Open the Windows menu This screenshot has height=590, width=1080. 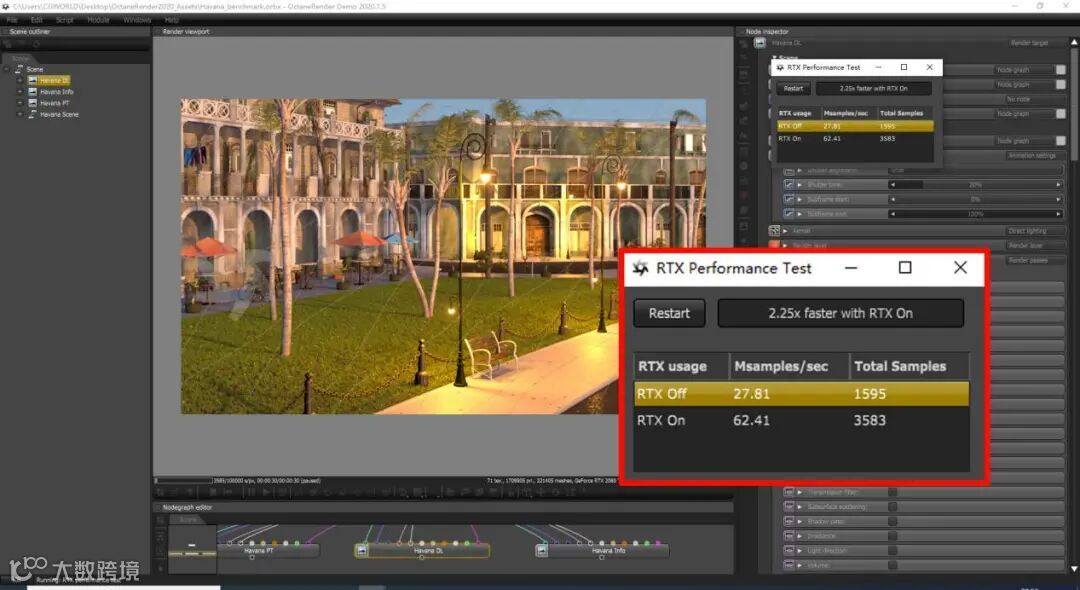(136, 20)
